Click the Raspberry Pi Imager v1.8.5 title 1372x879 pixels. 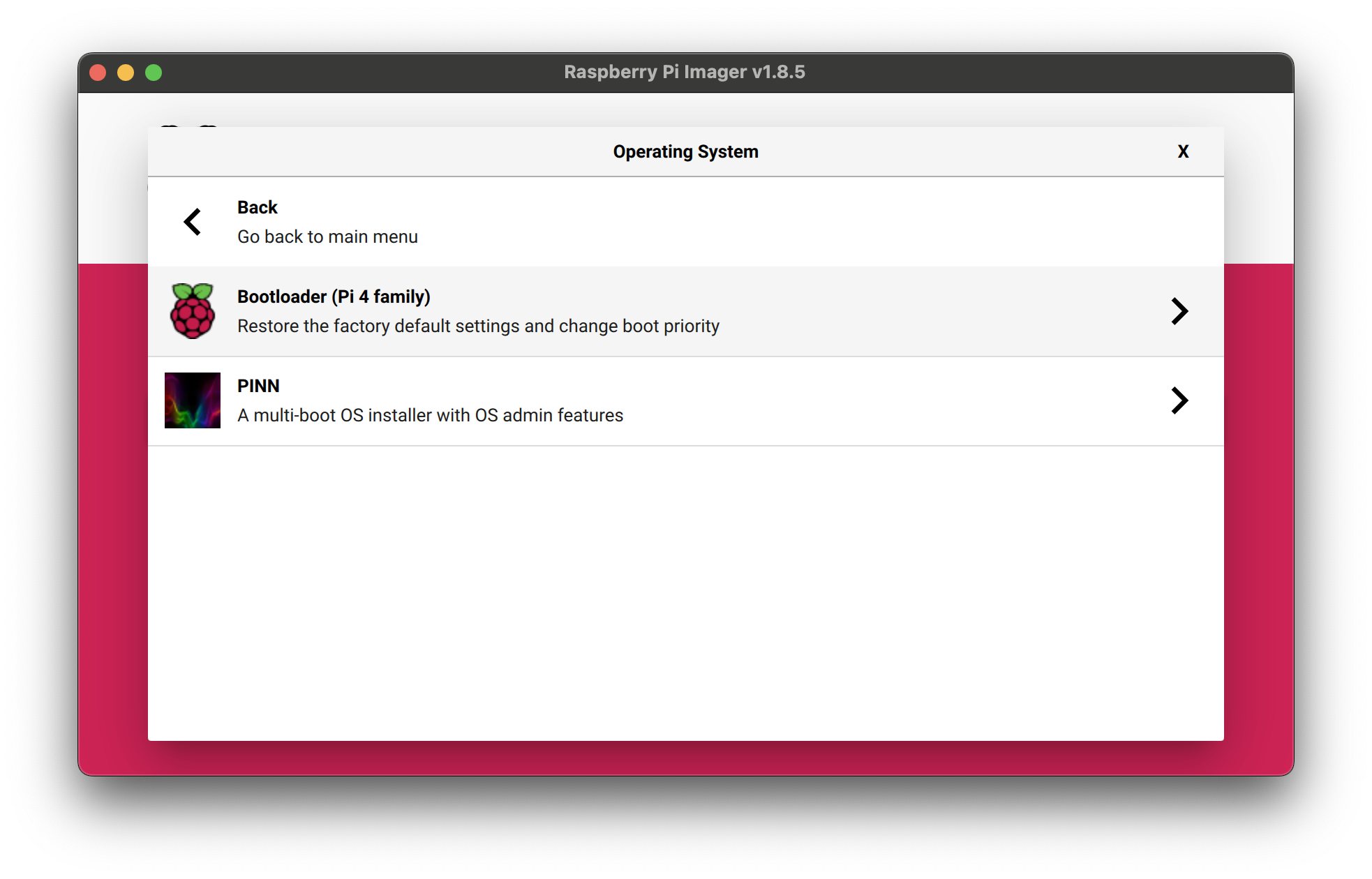[684, 72]
